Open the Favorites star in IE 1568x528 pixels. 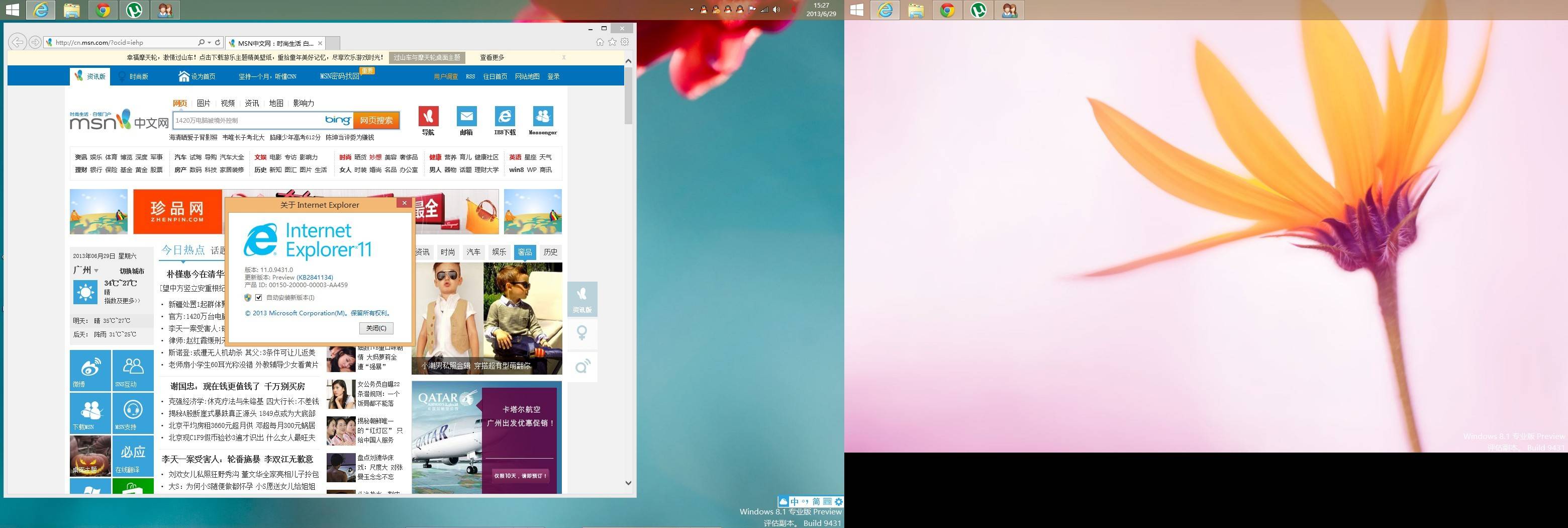612,42
